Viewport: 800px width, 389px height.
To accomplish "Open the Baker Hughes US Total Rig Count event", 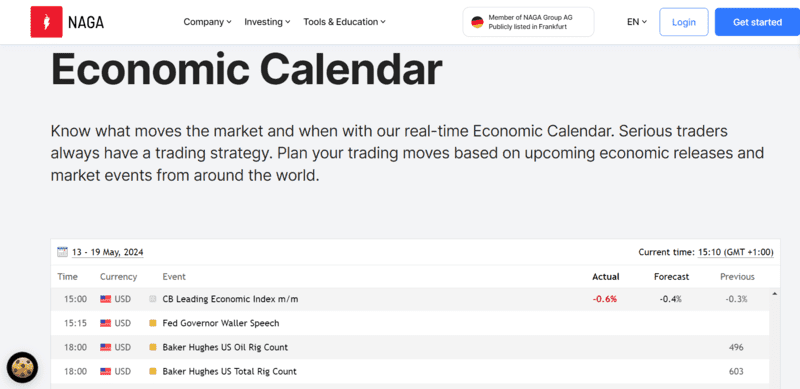I will click(x=229, y=372).
